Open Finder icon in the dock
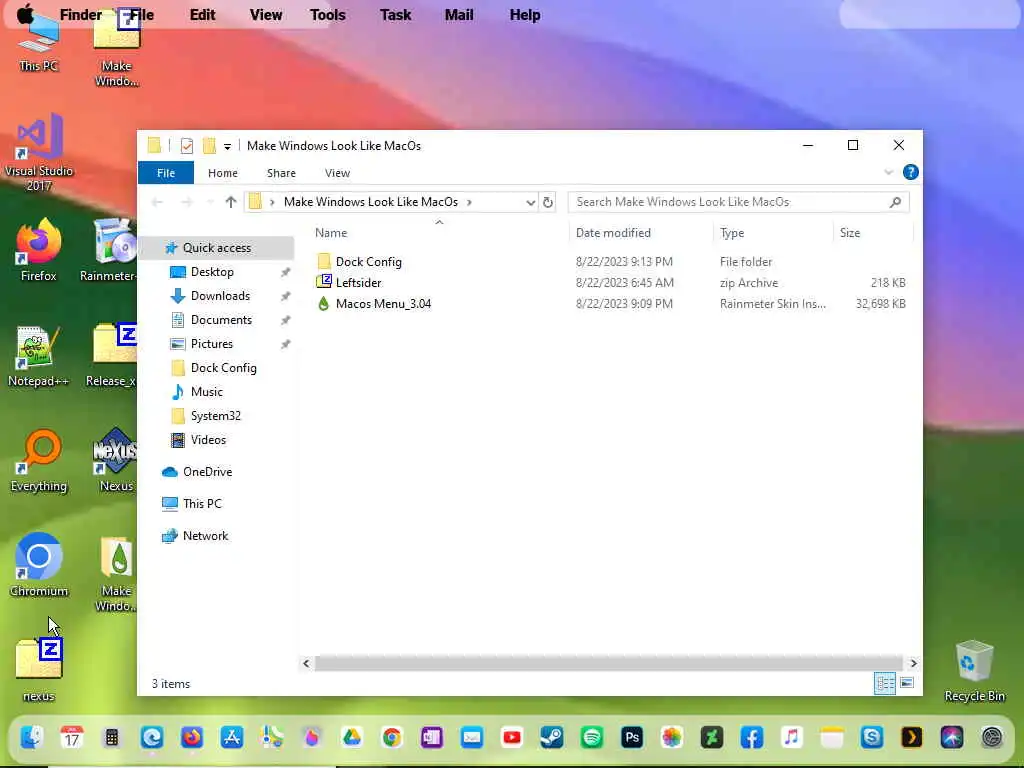 31,737
